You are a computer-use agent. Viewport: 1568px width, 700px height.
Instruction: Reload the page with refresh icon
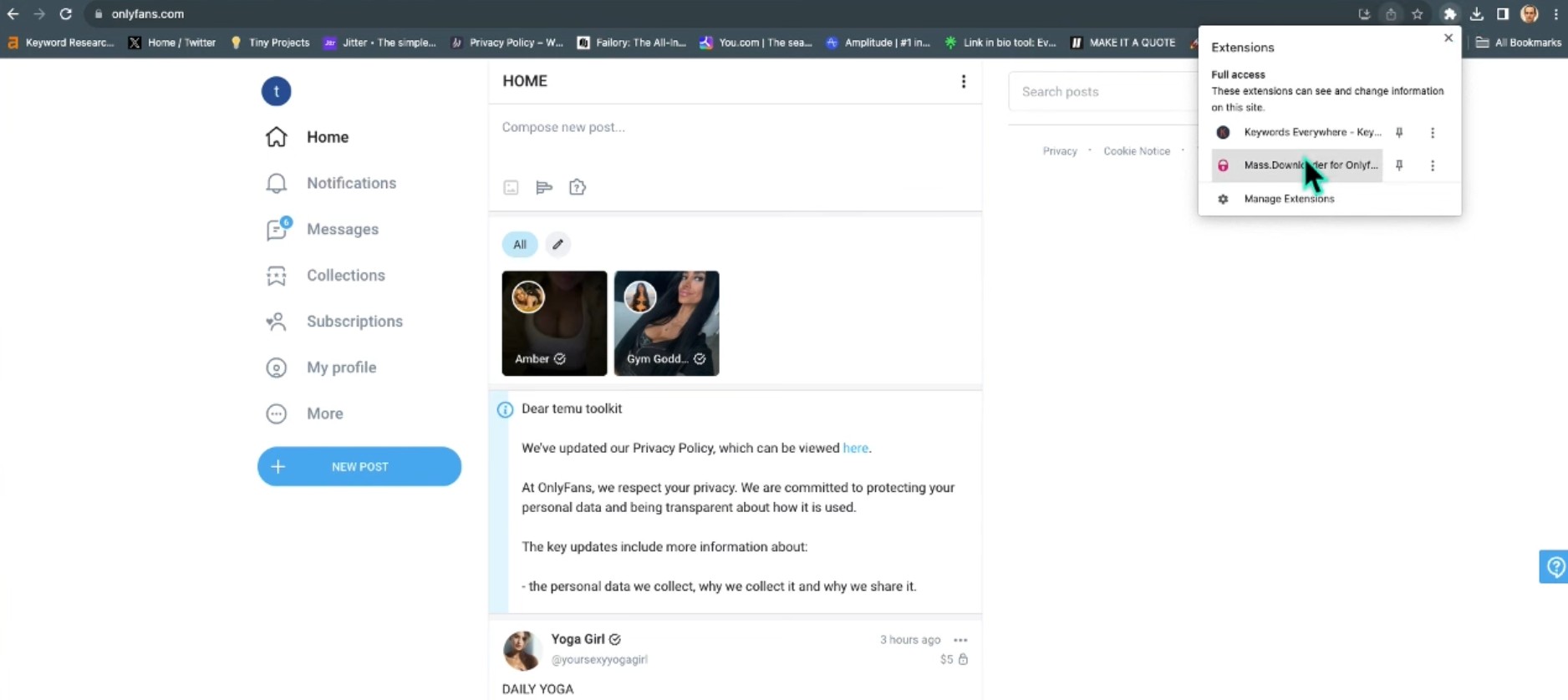[x=65, y=14]
